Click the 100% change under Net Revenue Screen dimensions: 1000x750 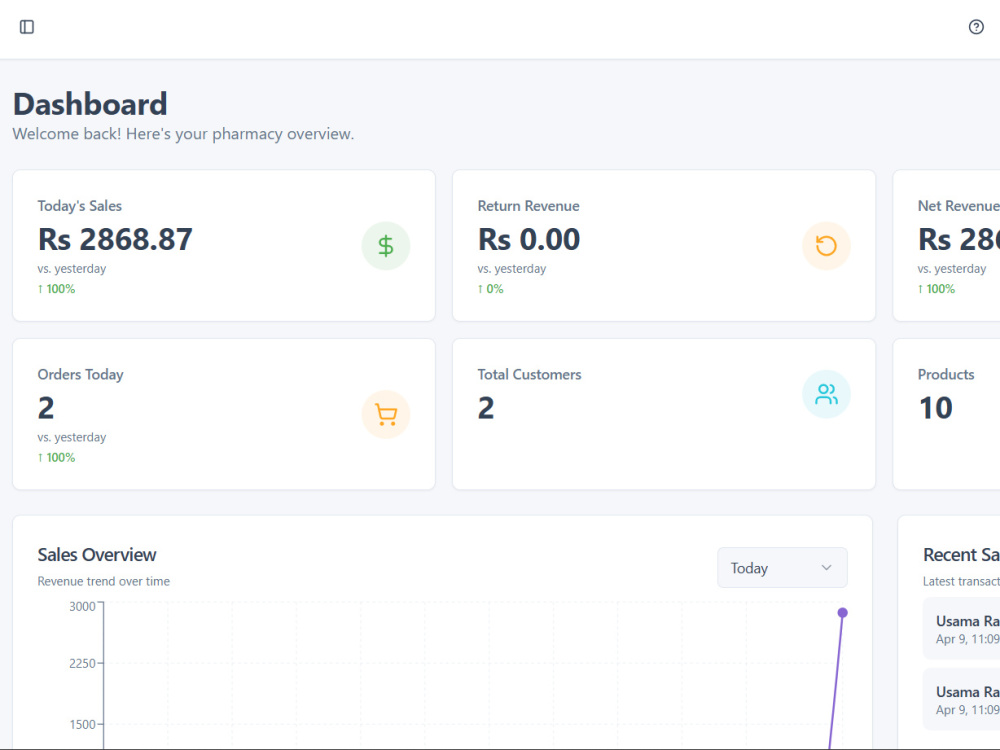936,289
